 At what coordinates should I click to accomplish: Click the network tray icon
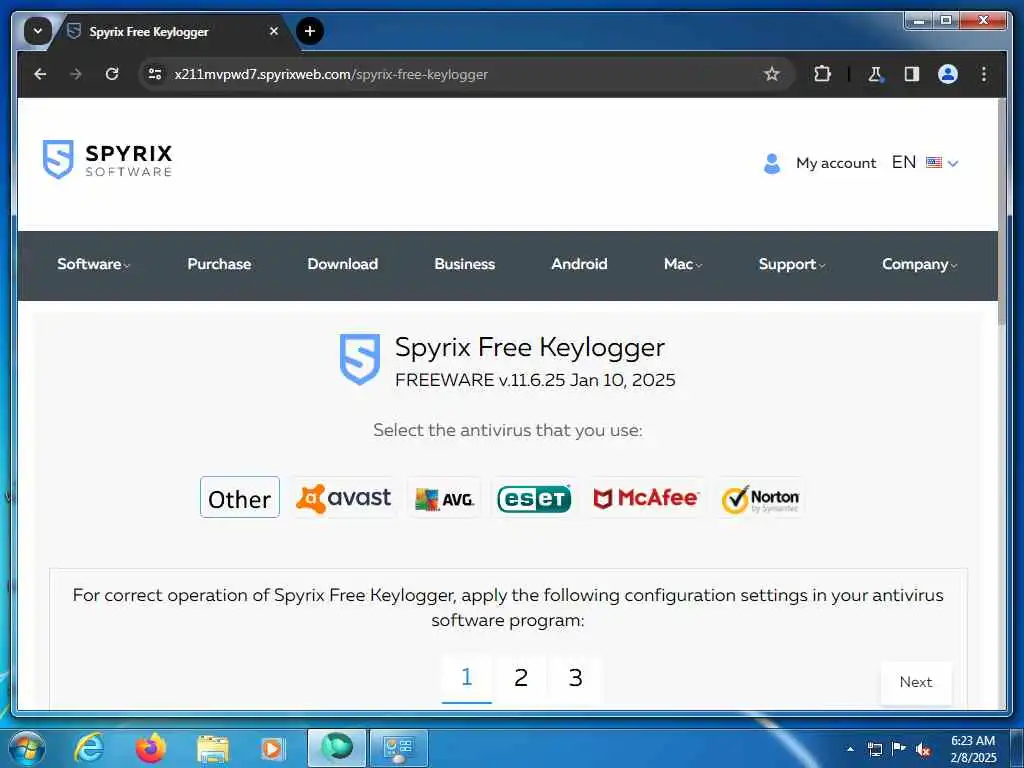point(874,749)
